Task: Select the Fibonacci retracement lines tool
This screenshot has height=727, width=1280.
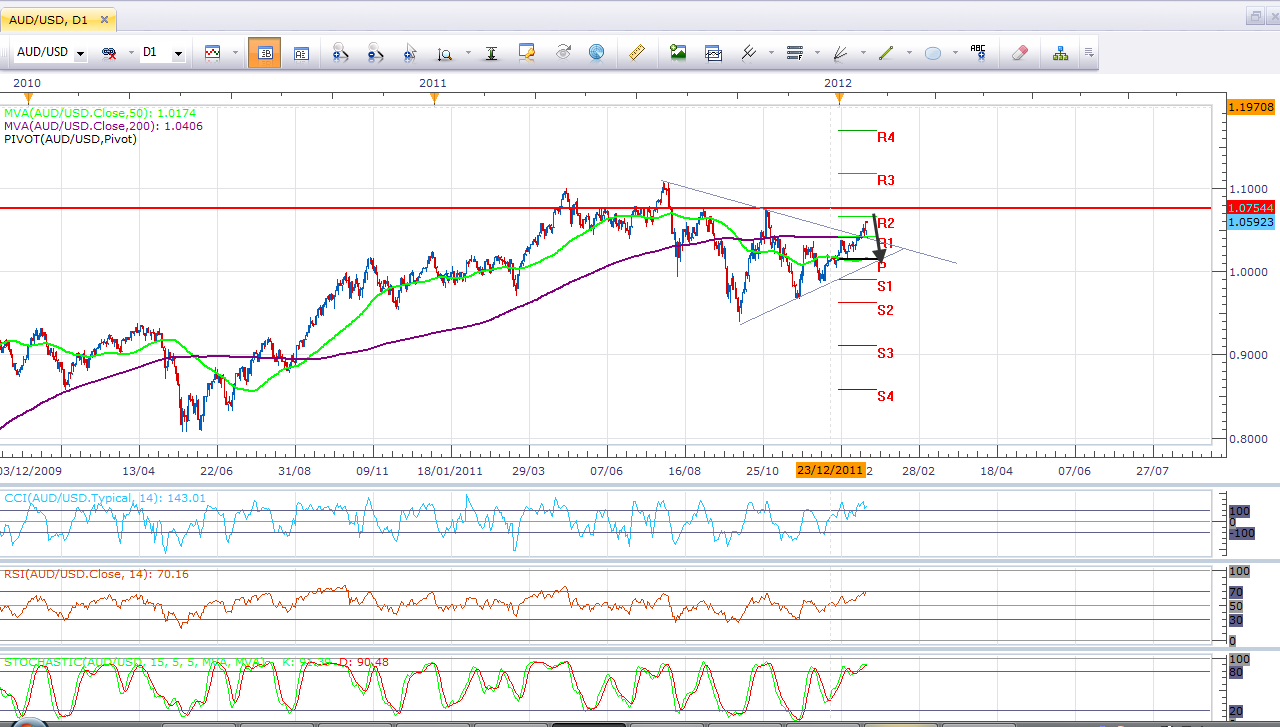Action: pos(796,53)
